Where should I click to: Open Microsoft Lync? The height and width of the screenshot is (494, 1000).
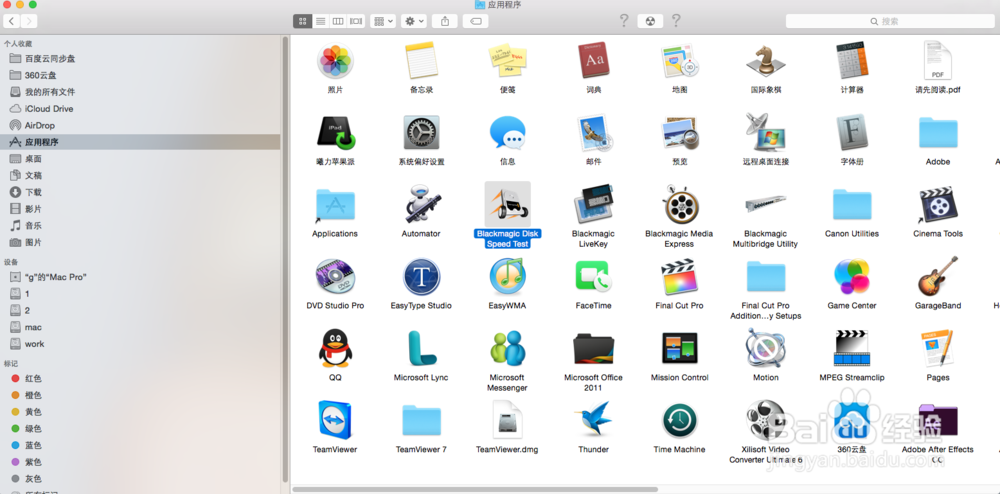[x=421, y=349]
